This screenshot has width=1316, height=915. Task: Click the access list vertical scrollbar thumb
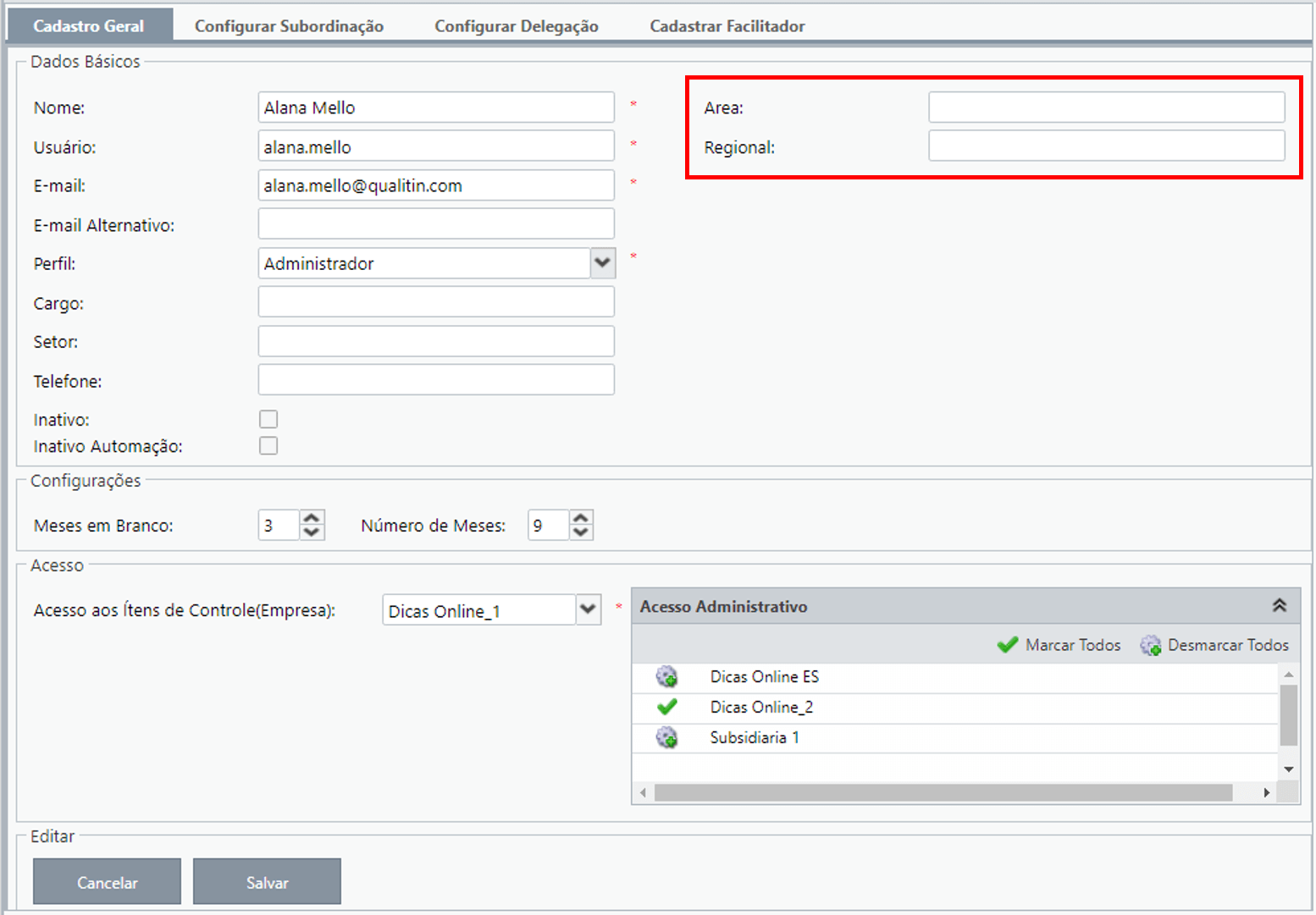pyautogui.click(x=1288, y=715)
